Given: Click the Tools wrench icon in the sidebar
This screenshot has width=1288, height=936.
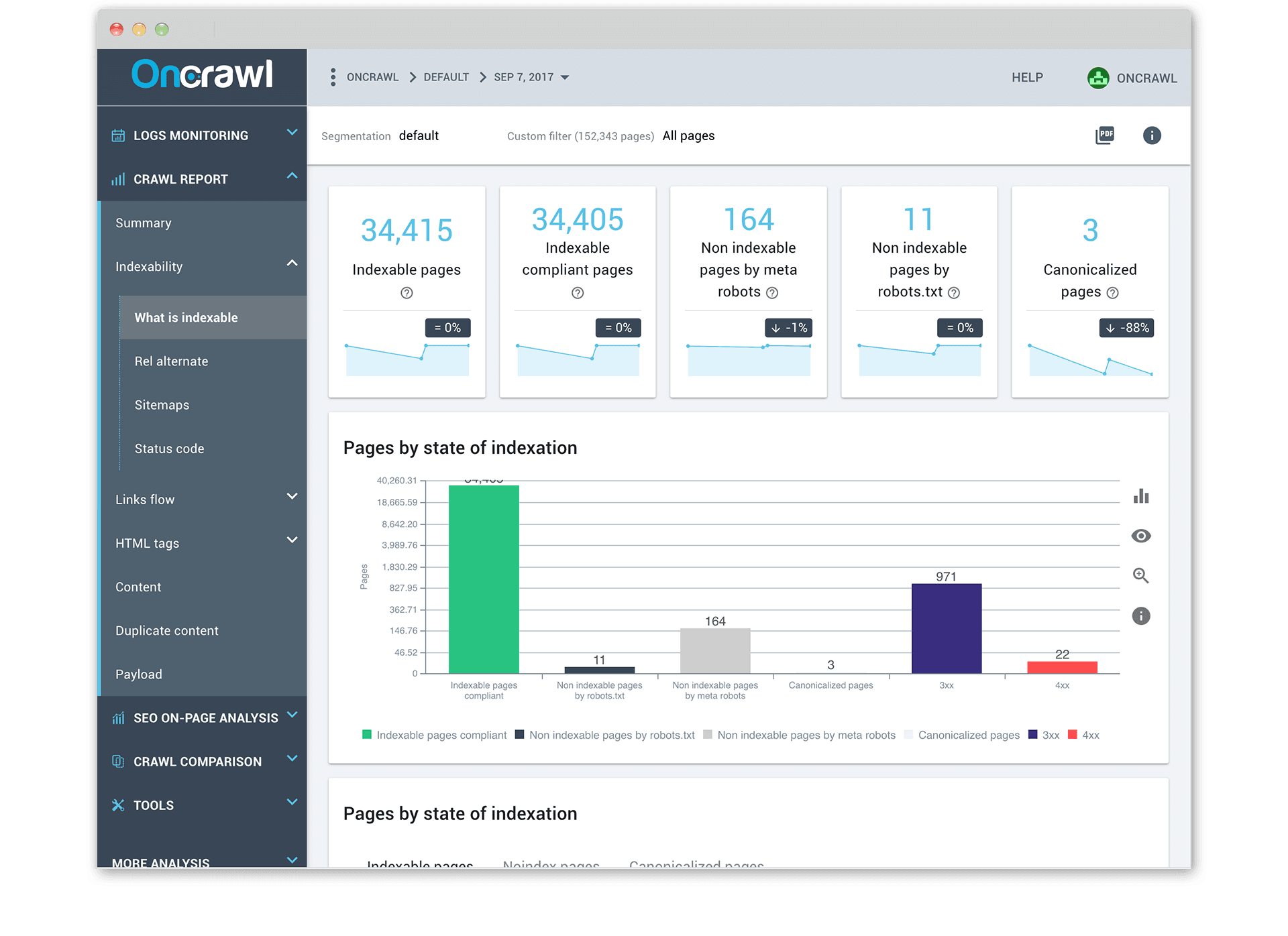Looking at the screenshot, I should pyautogui.click(x=118, y=804).
